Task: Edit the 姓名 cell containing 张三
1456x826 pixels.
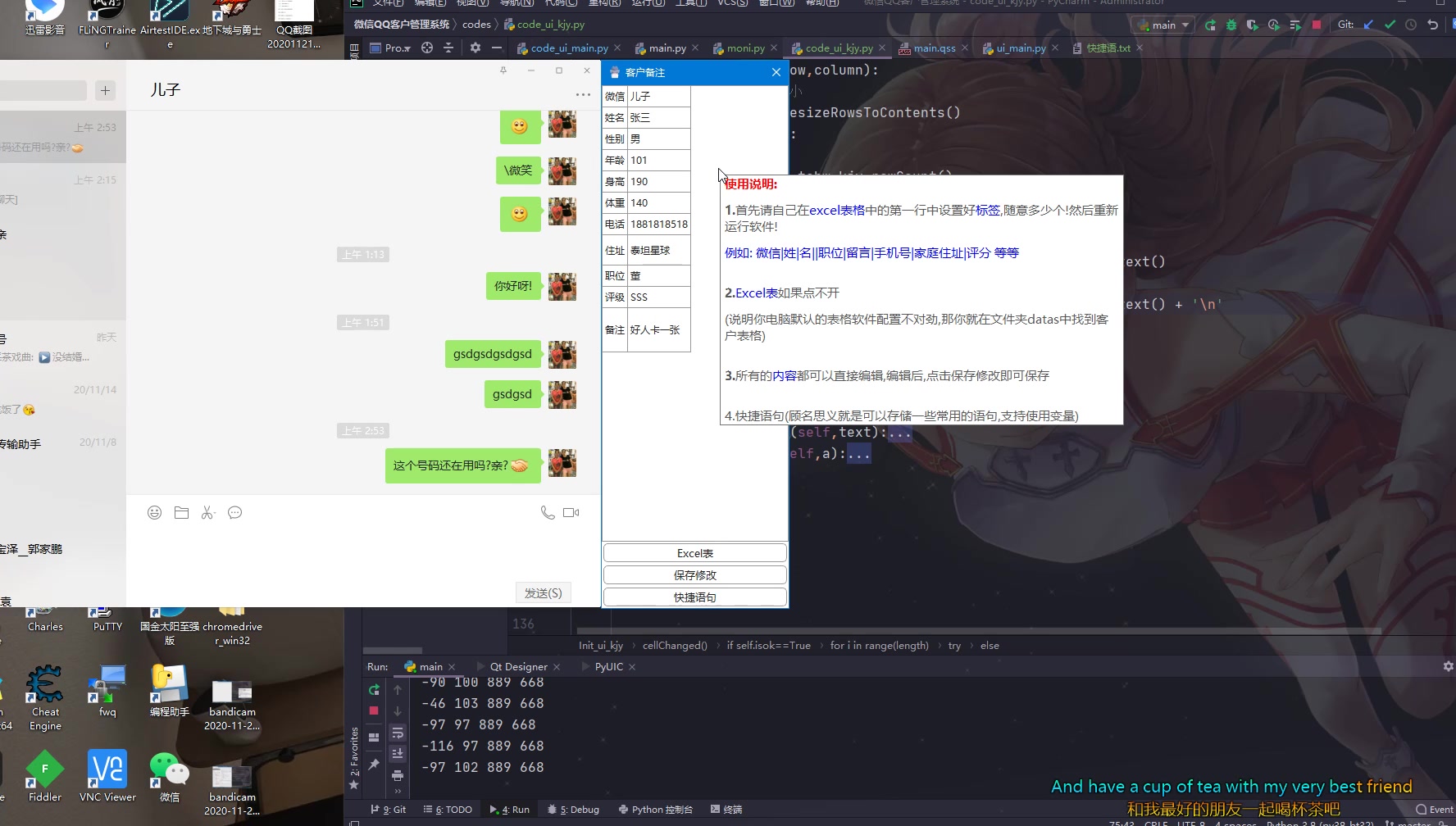Action: pyautogui.click(x=658, y=117)
